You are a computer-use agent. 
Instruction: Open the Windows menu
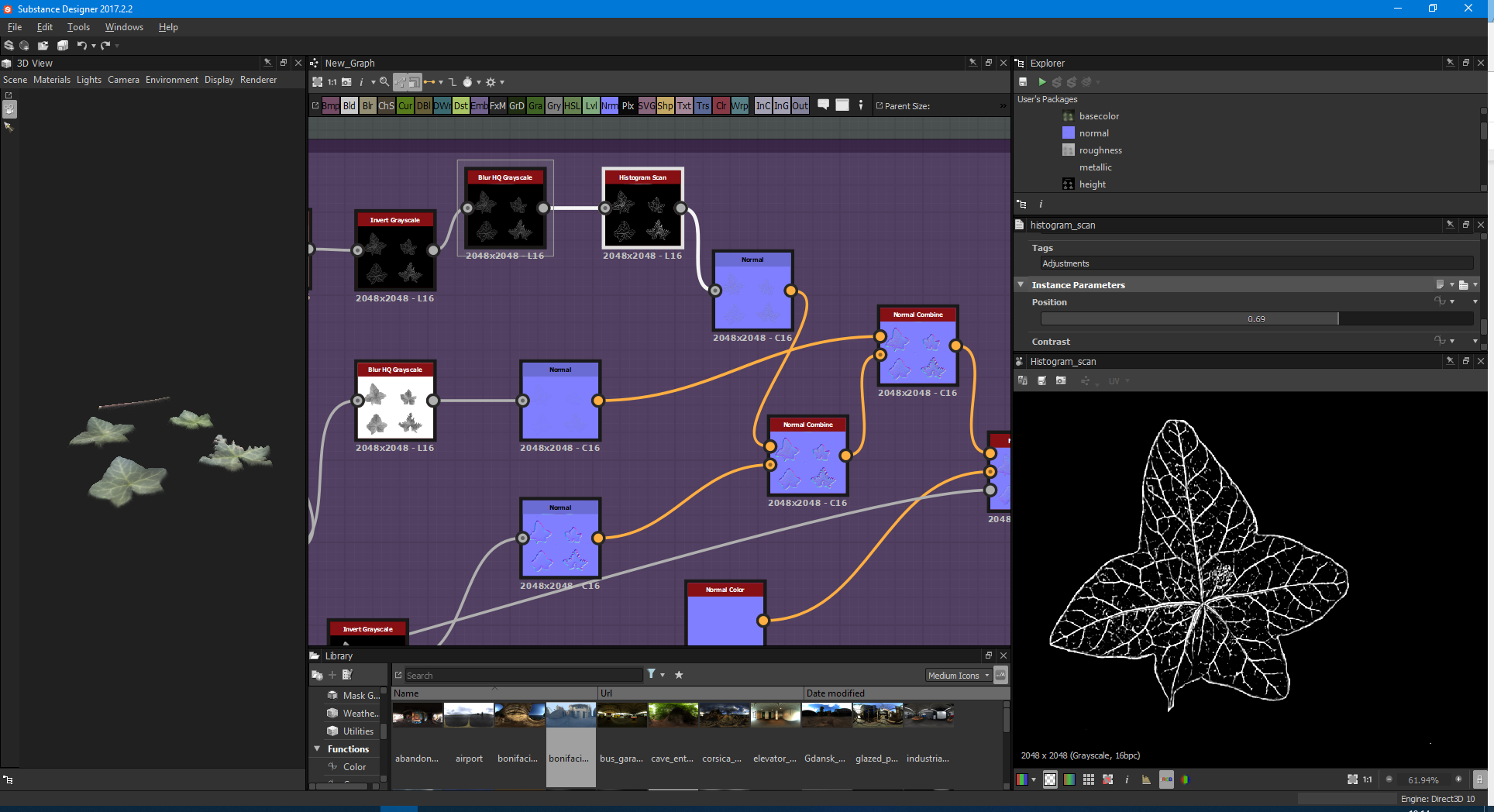click(124, 27)
